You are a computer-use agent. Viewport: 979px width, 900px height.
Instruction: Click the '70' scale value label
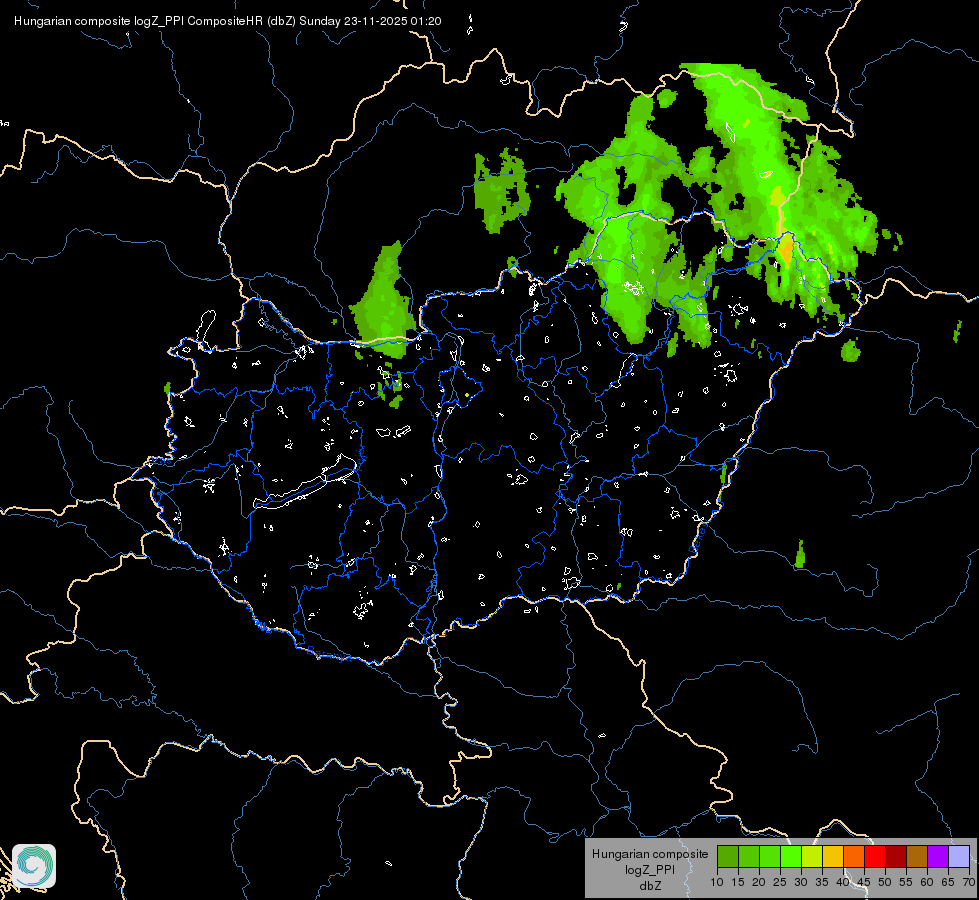click(969, 882)
